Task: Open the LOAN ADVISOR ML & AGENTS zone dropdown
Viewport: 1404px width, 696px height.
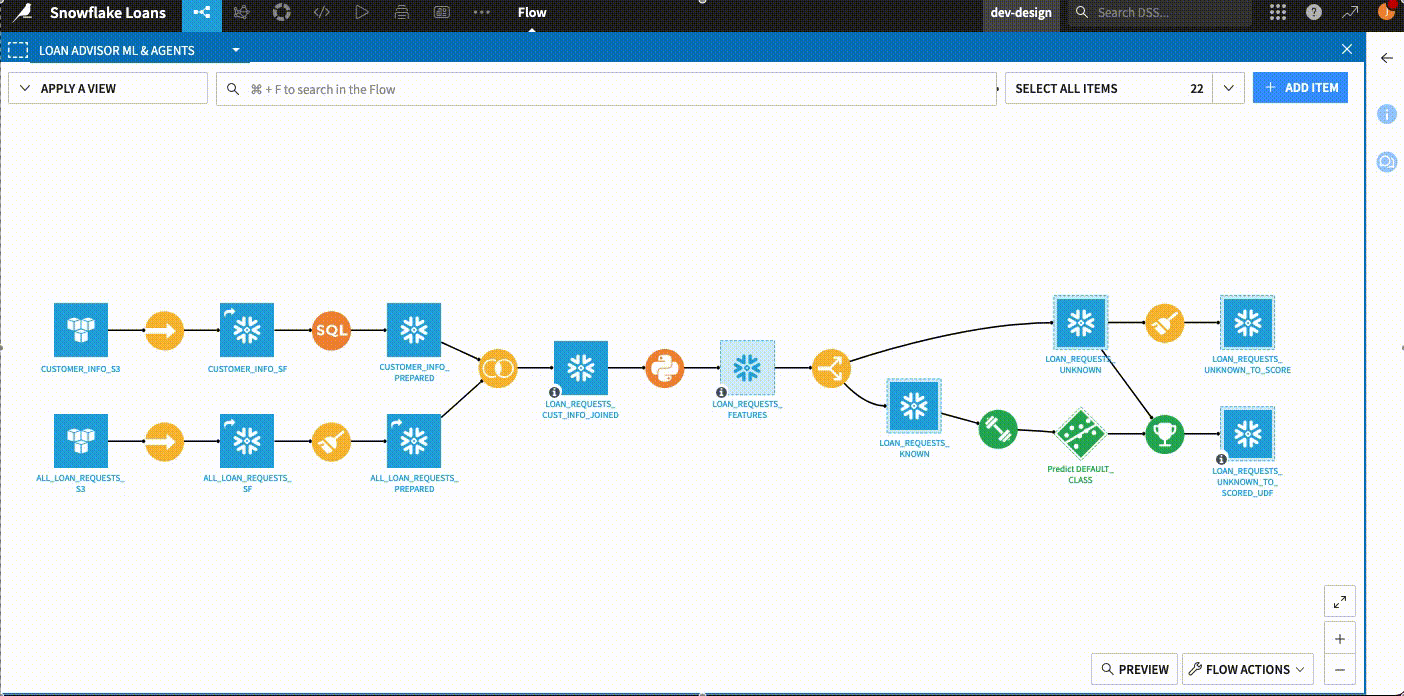Action: [x=236, y=50]
